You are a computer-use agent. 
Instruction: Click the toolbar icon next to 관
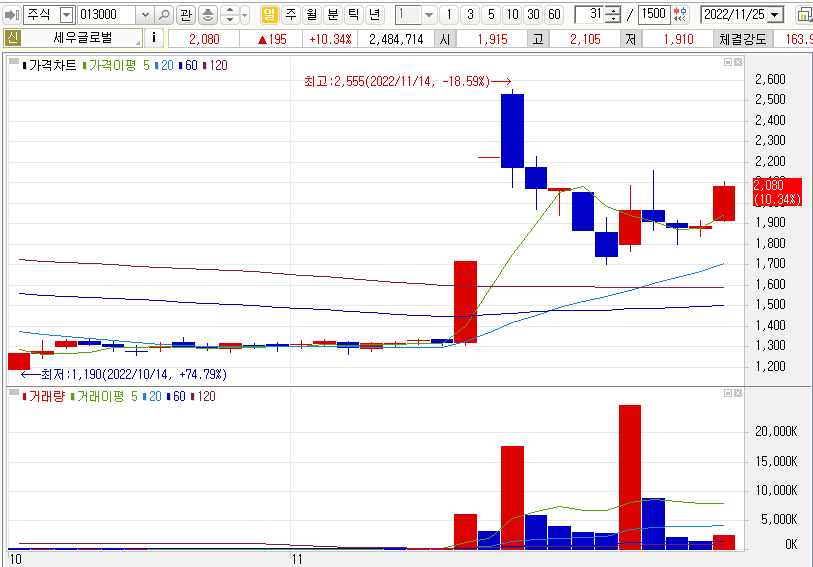pos(207,15)
